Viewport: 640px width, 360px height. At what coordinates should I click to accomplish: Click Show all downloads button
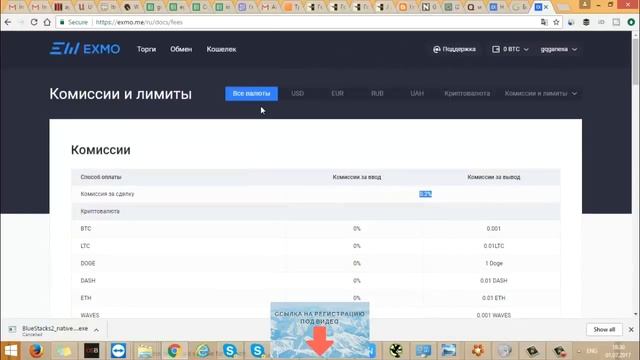(x=604, y=329)
